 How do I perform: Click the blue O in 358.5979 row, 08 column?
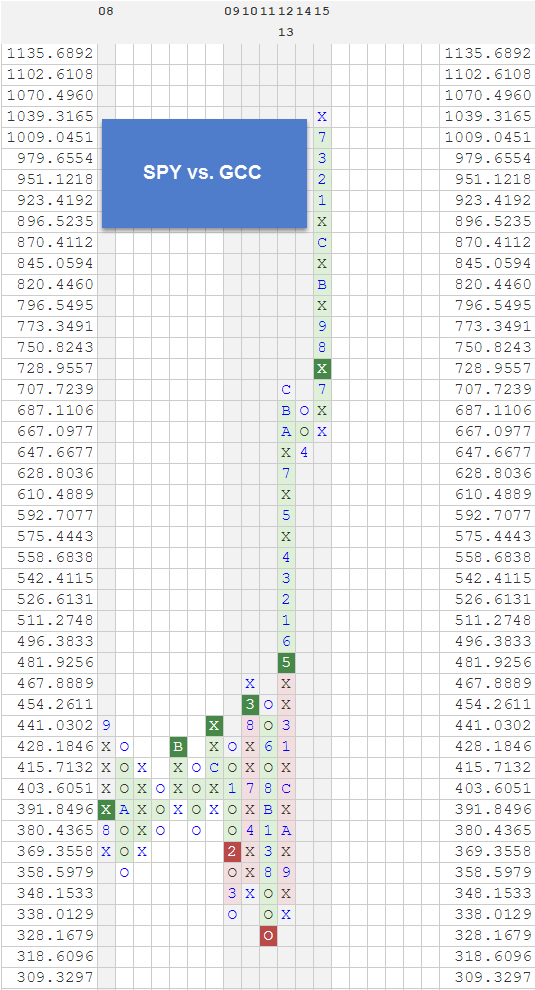(124, 873)
